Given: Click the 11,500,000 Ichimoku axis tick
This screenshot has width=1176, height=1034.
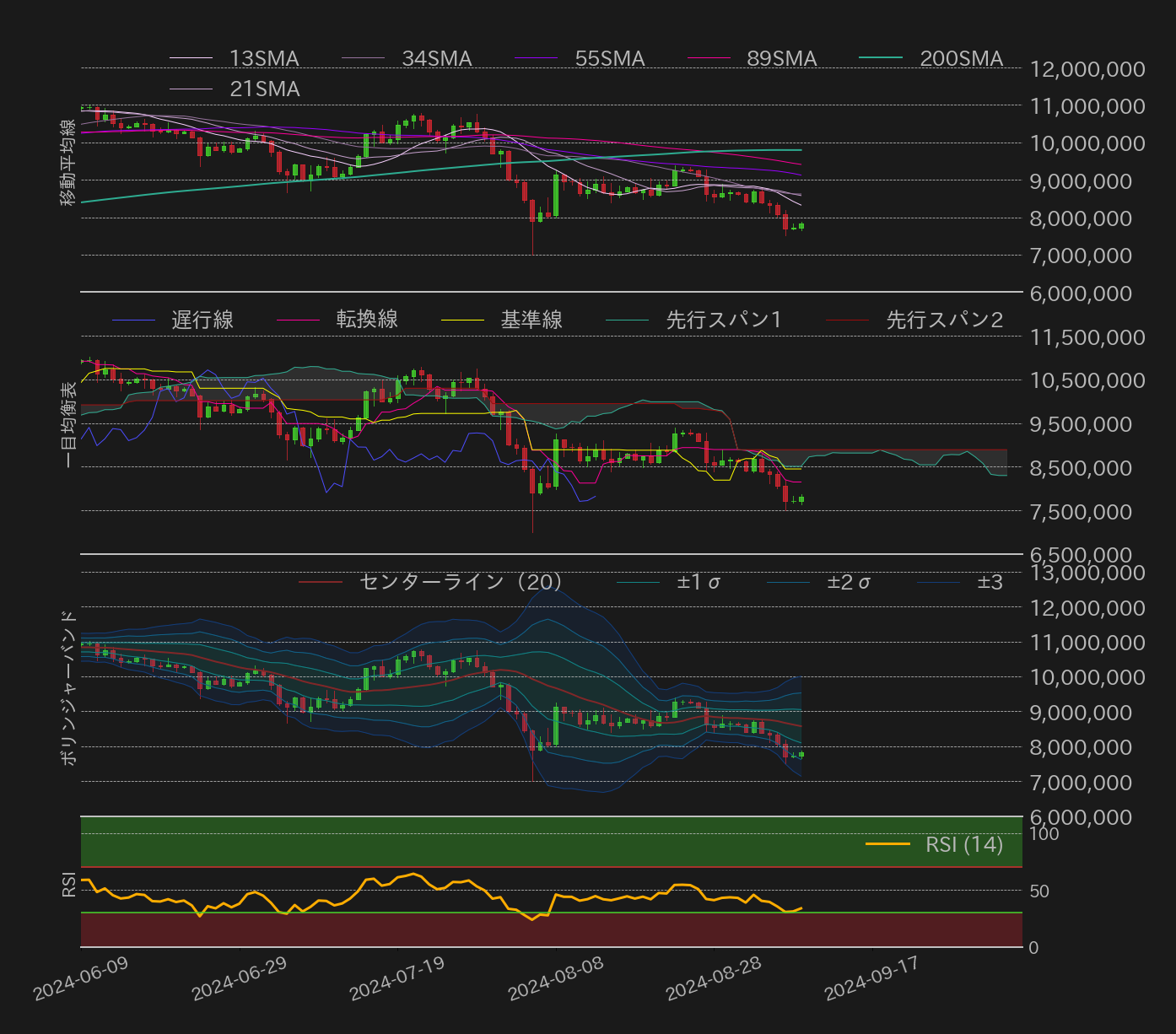Looking at the screenshot, I should click(1088, 337).
